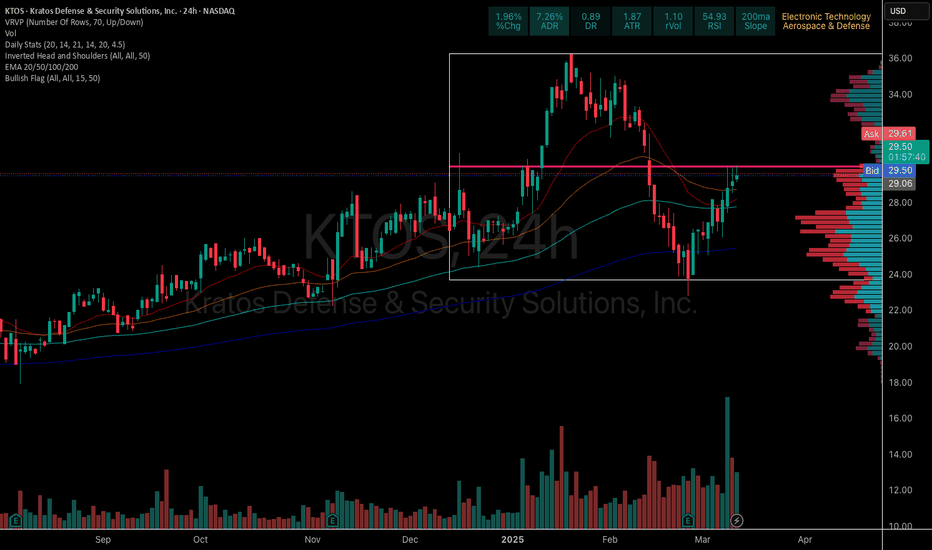Viewport: 932px width, 550px height.
Task: Click the green 29.50 last price countdown label
Action: [906, 152]
